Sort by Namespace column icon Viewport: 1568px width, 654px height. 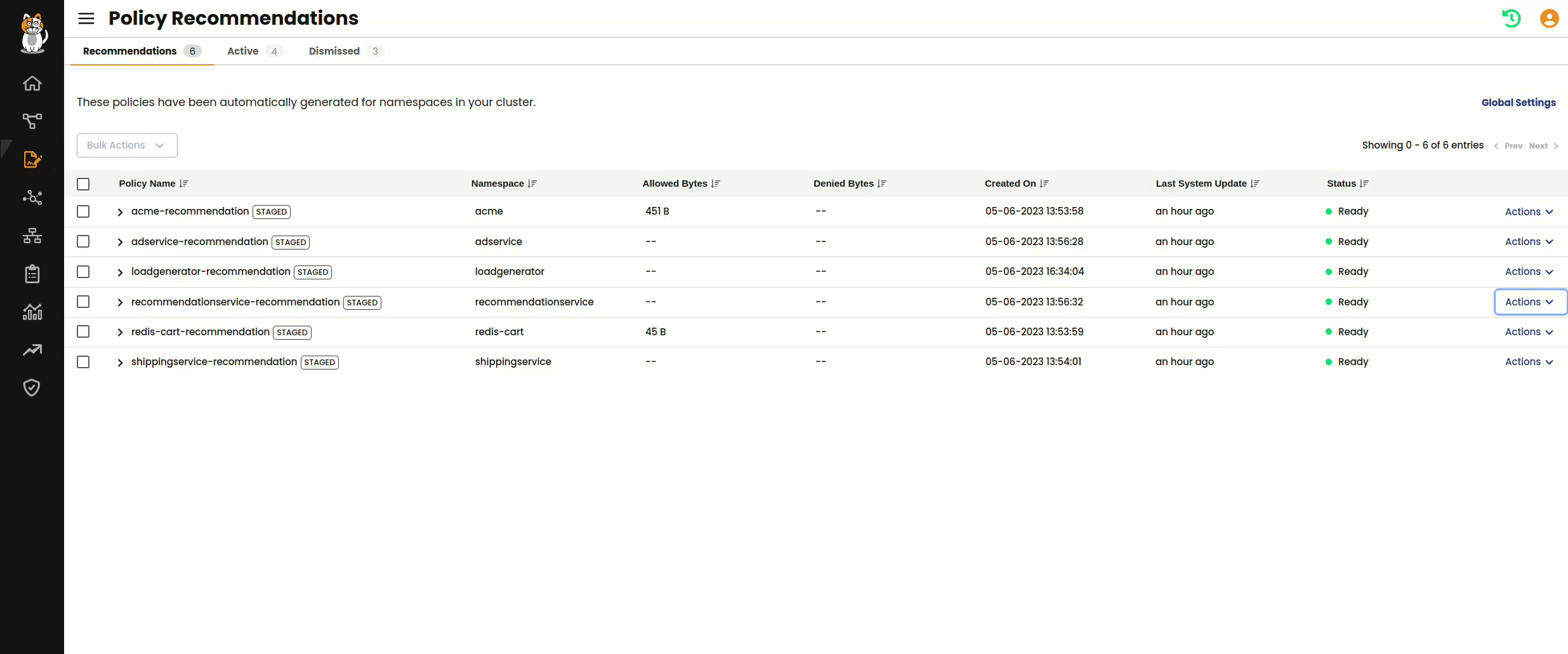pos(532,184)
